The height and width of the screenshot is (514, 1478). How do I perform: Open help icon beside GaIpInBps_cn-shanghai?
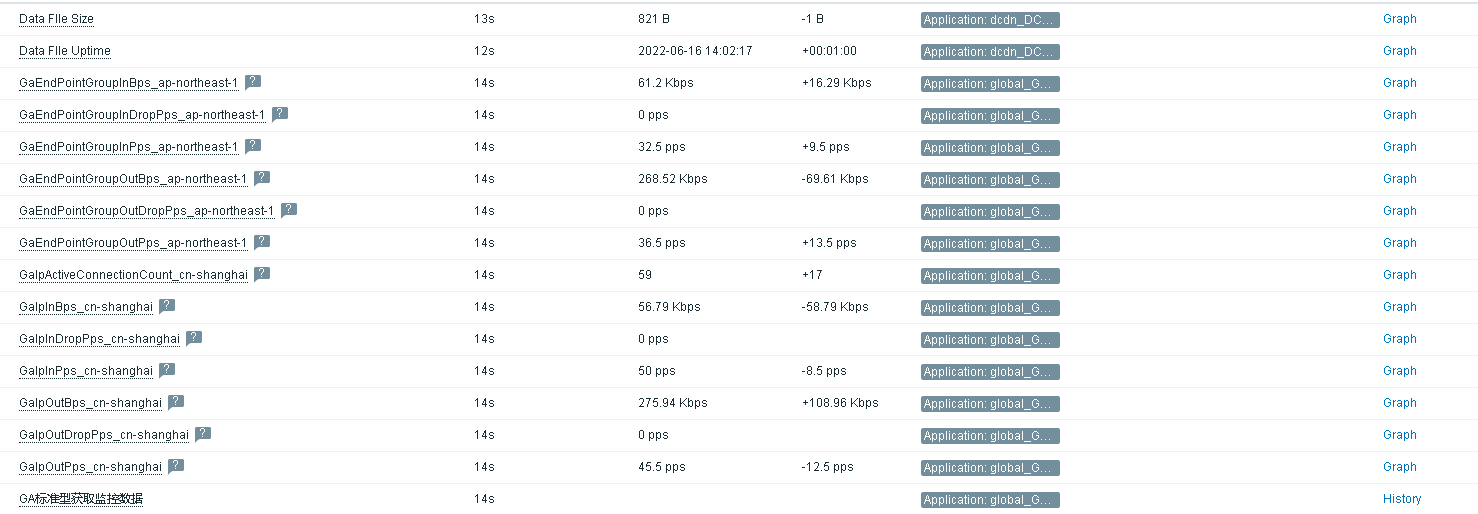click(x=167, y=306)
